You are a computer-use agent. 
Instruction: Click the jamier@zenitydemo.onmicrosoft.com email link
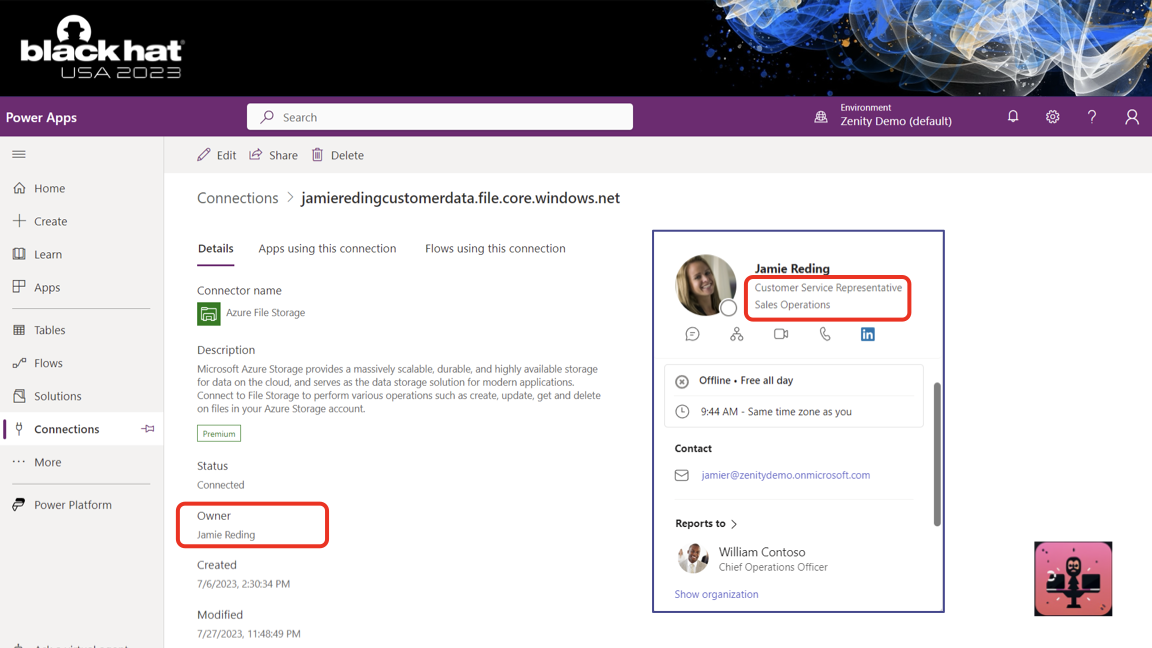(785, 475)
